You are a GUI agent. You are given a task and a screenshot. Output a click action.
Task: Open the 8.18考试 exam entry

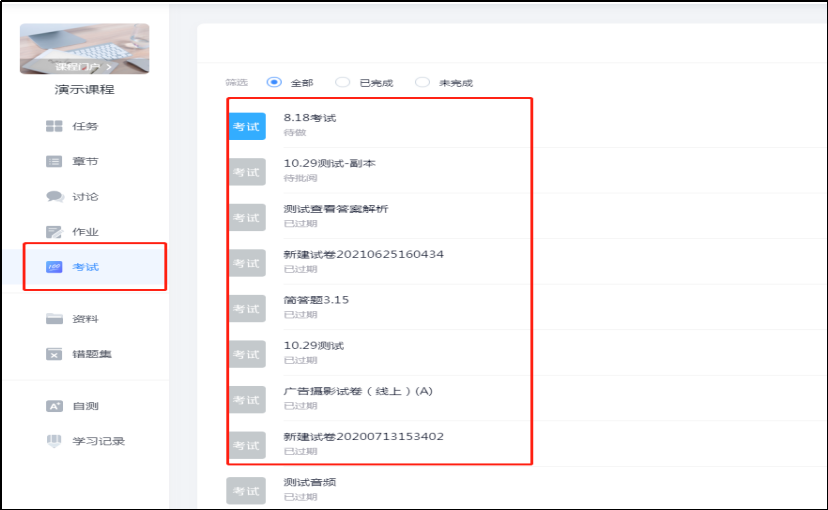point(310,118)
